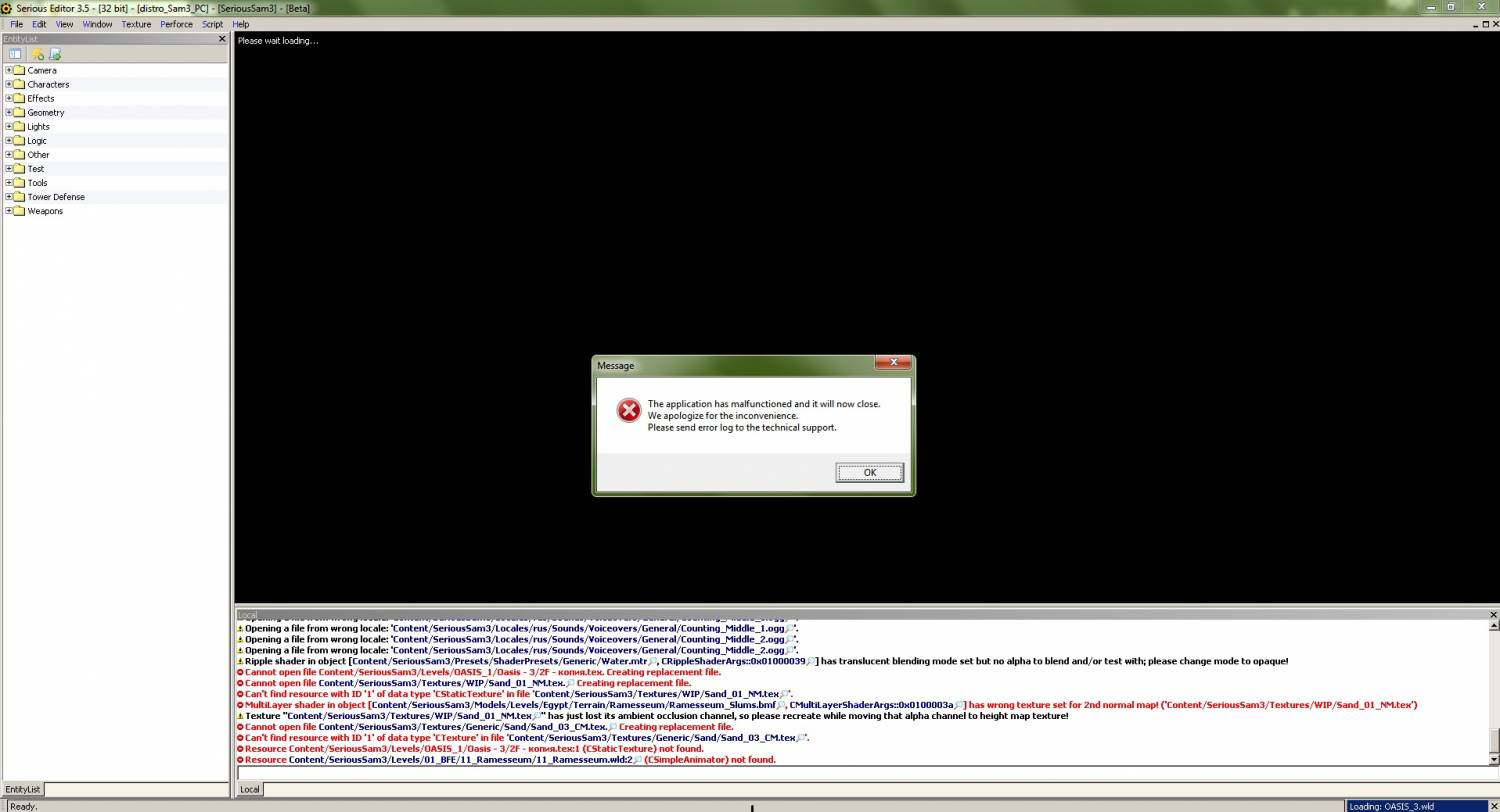
Task: Open the File menu
Action: tap(17, 24)
